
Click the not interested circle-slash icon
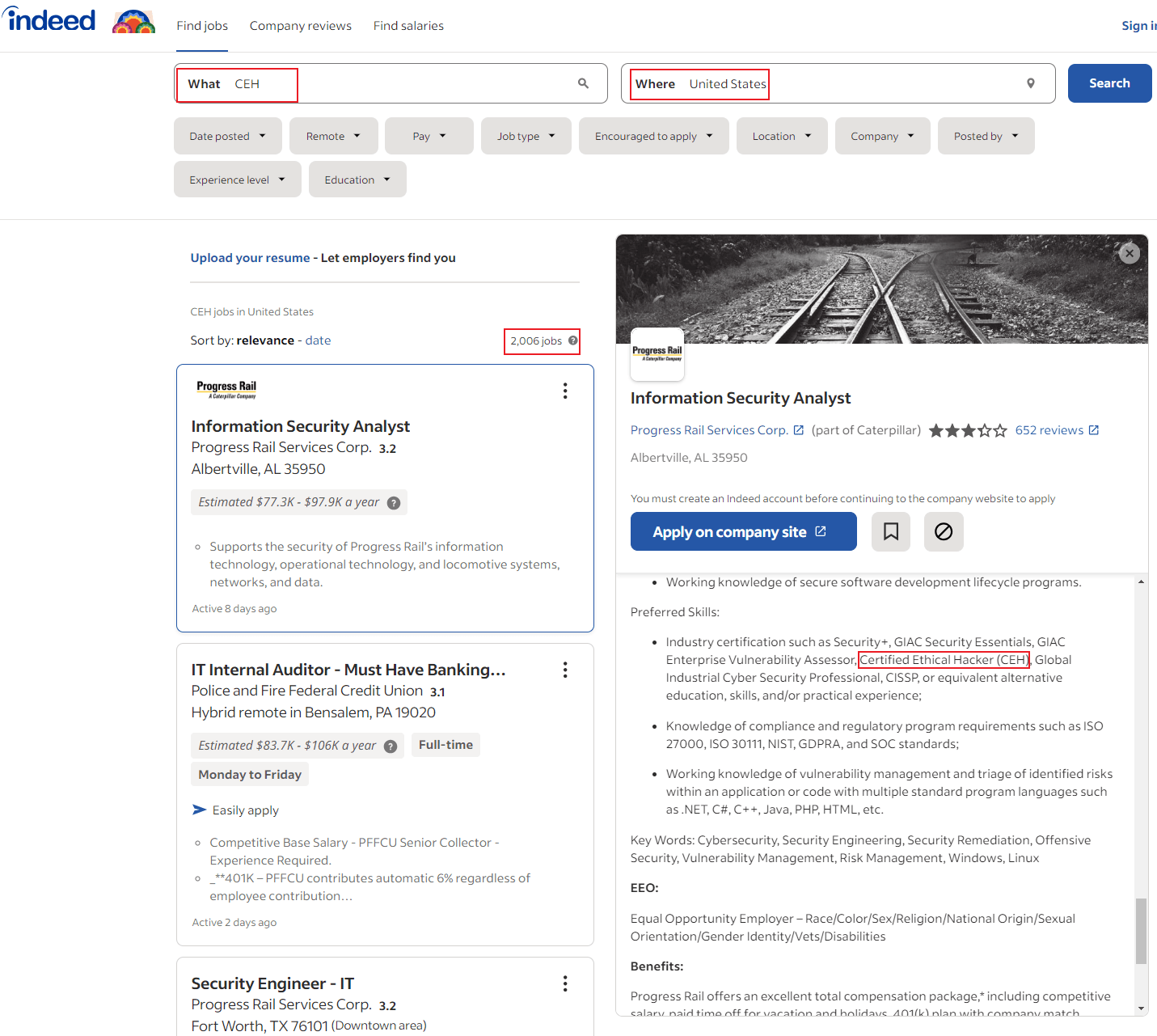click(x=944, y=531)
